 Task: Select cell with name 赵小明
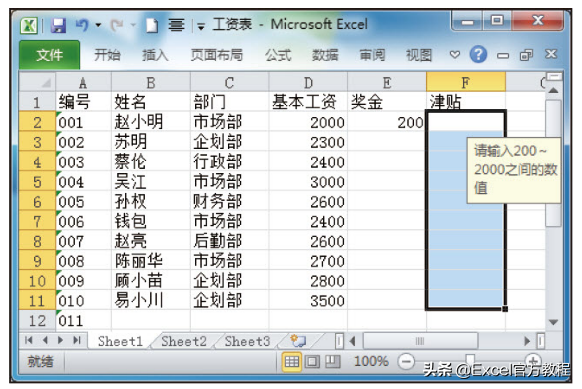point(151,122)
